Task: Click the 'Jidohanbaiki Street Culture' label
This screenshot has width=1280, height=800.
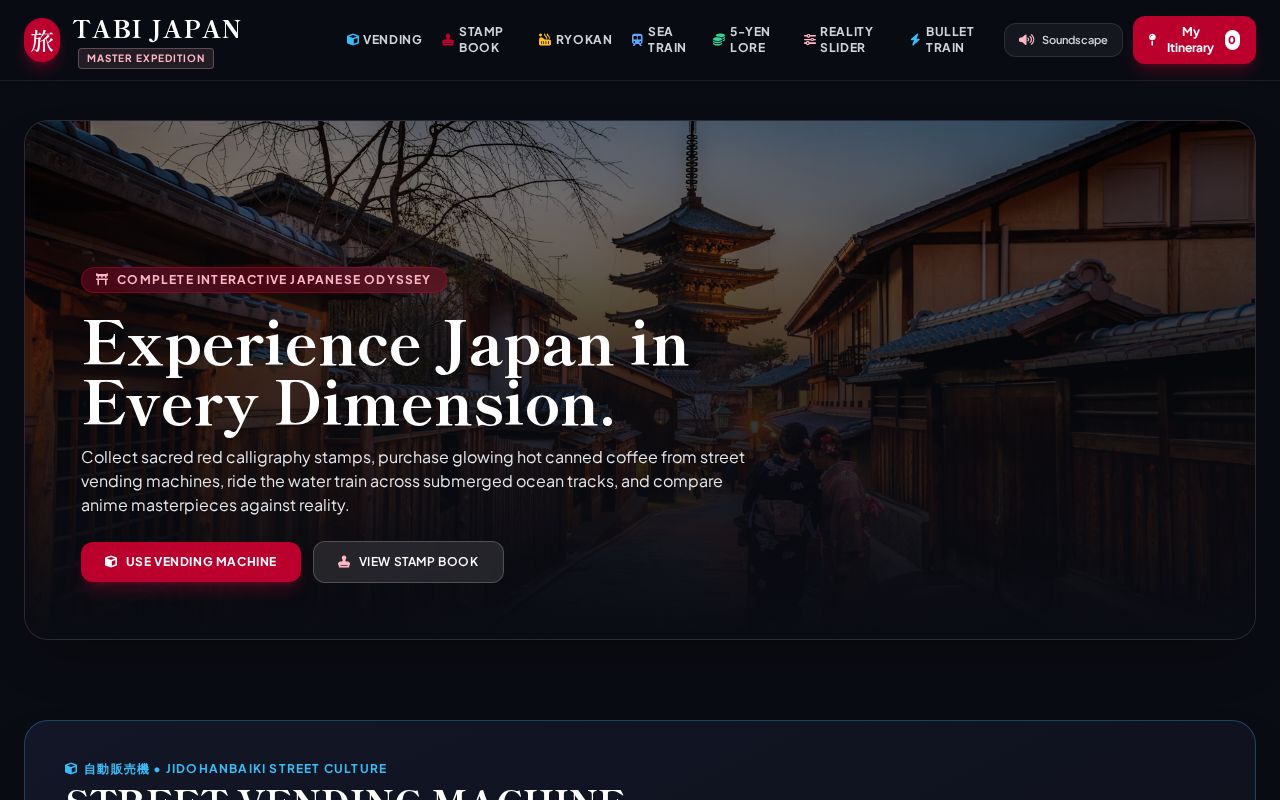Action: 276,769
